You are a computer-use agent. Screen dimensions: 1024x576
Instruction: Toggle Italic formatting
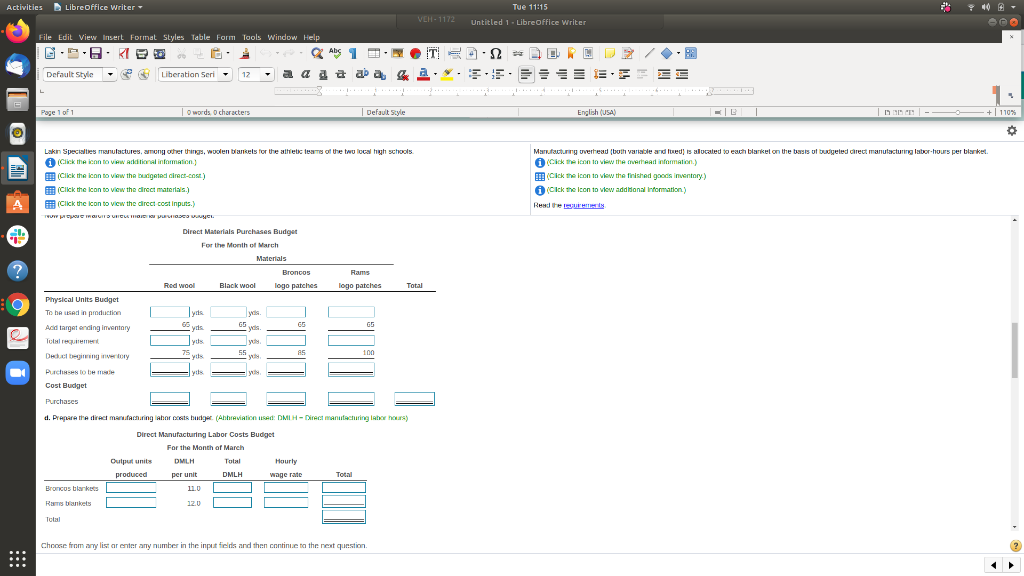[x=305, y=74]
